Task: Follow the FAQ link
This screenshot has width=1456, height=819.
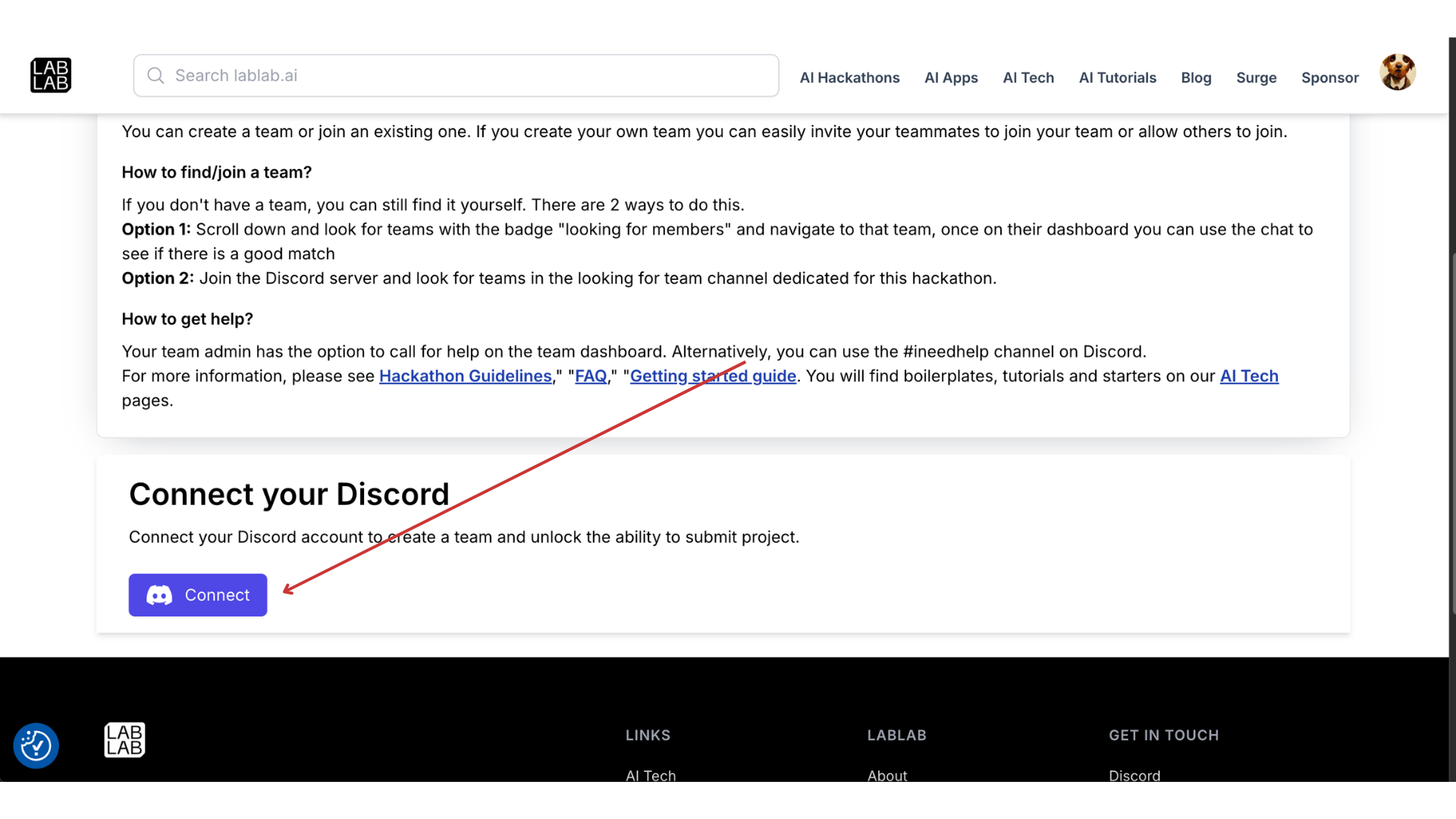Action: tap(591, 376)
